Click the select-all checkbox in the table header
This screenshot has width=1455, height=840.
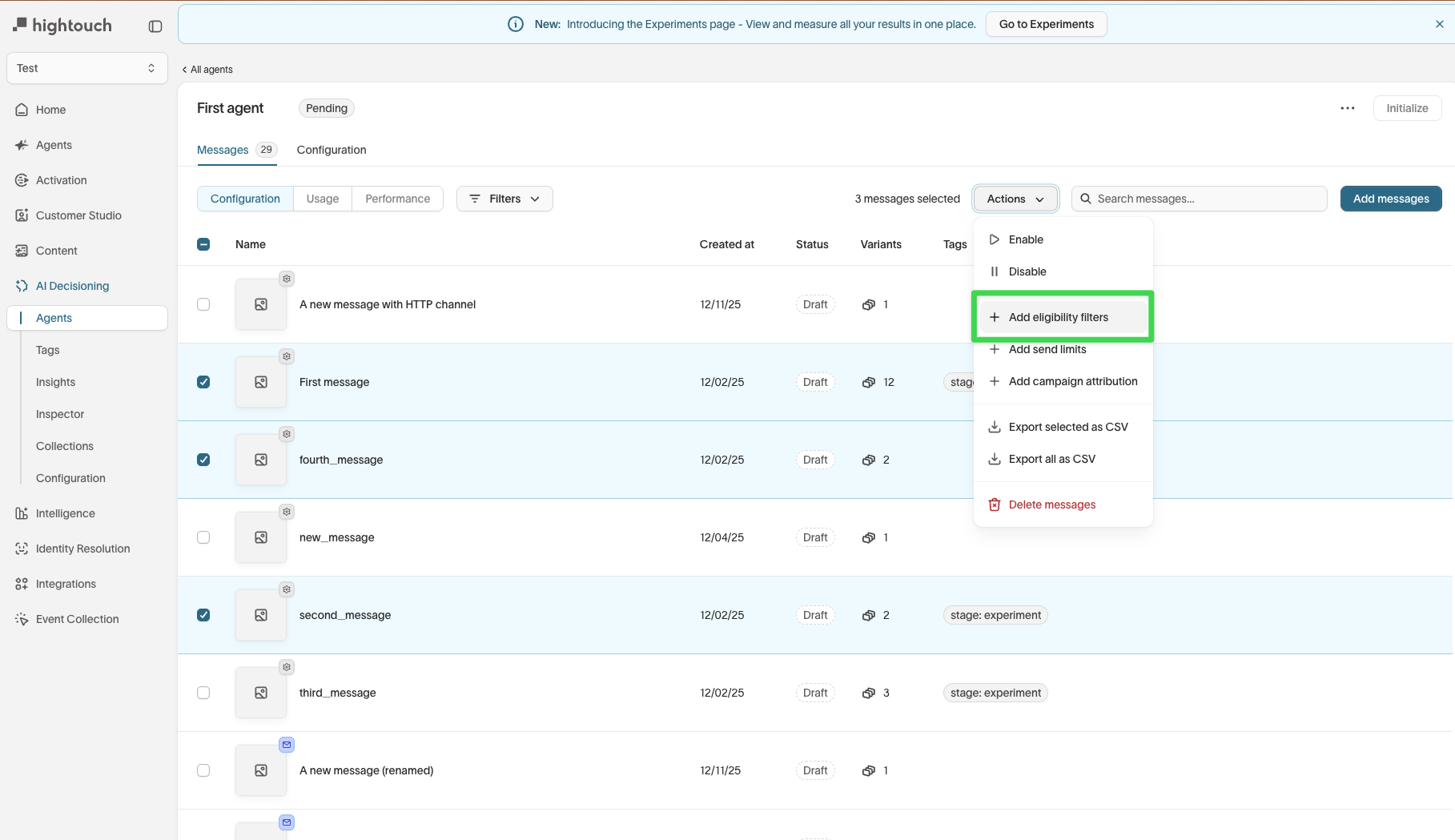(203, 244)
